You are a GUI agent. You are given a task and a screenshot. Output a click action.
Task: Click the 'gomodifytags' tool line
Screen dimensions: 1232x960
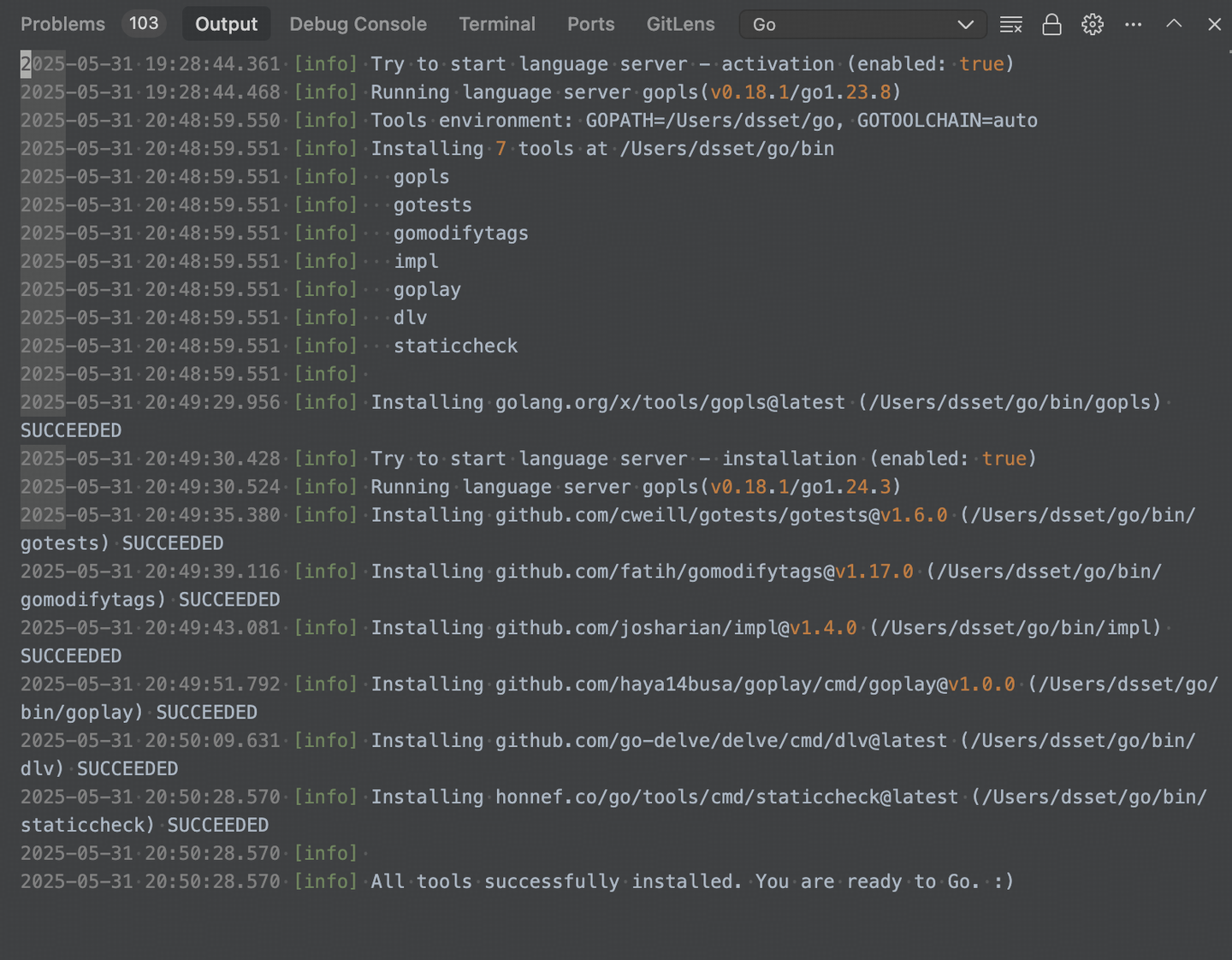click(x=460, y=234)
